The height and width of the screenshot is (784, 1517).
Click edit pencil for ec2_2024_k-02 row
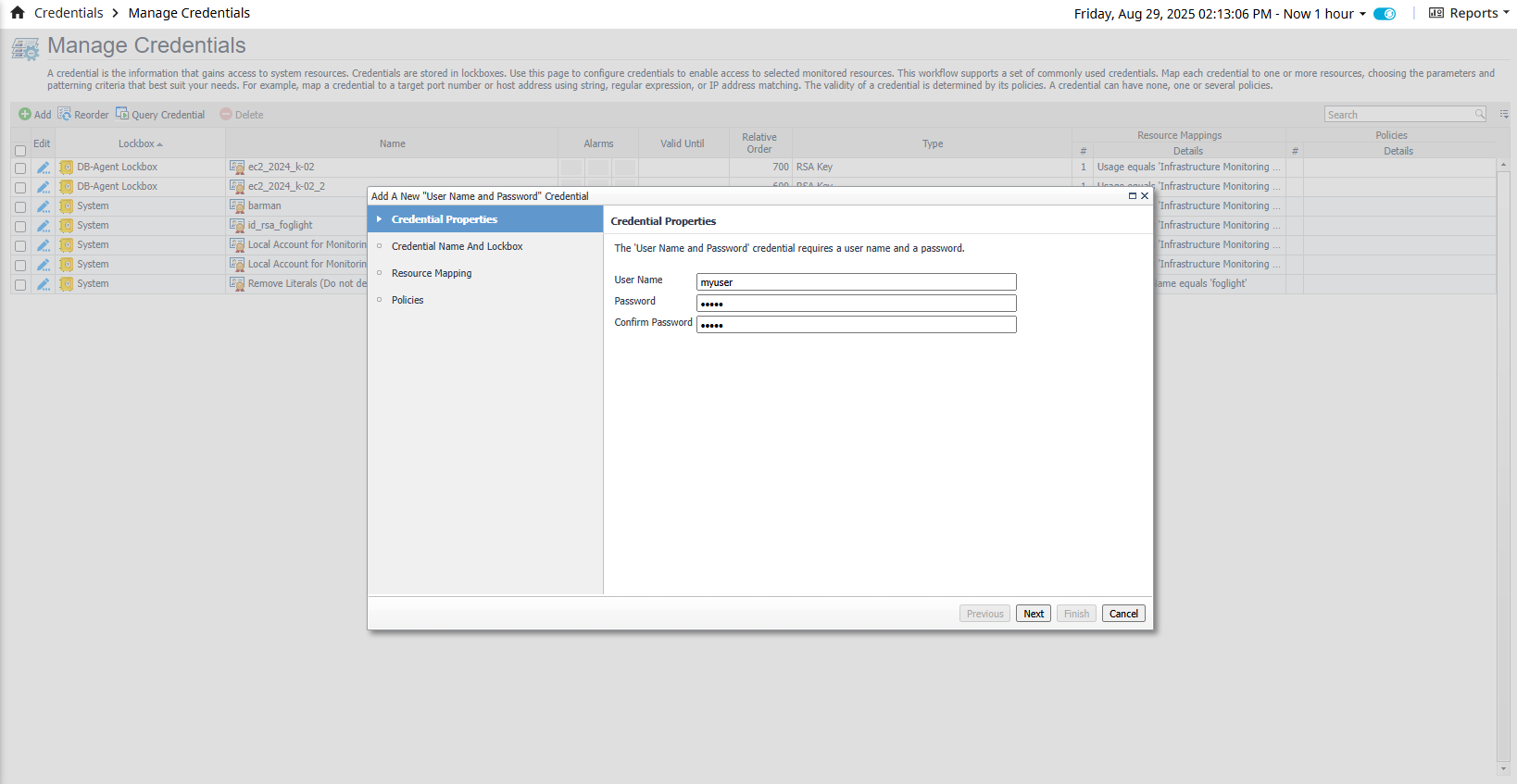43,168
